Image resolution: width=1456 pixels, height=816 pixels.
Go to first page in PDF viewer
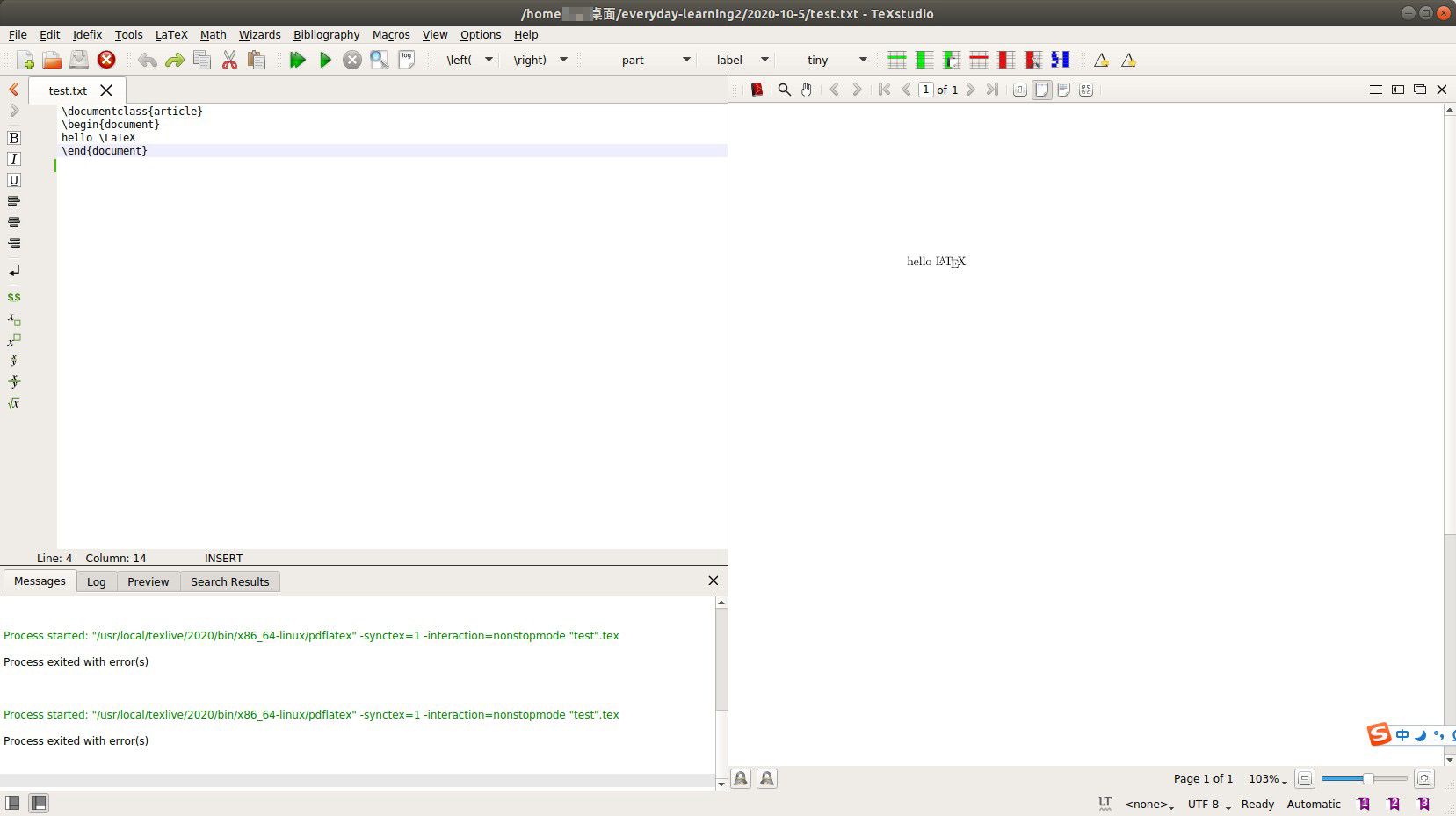click(x=884, y=90)
